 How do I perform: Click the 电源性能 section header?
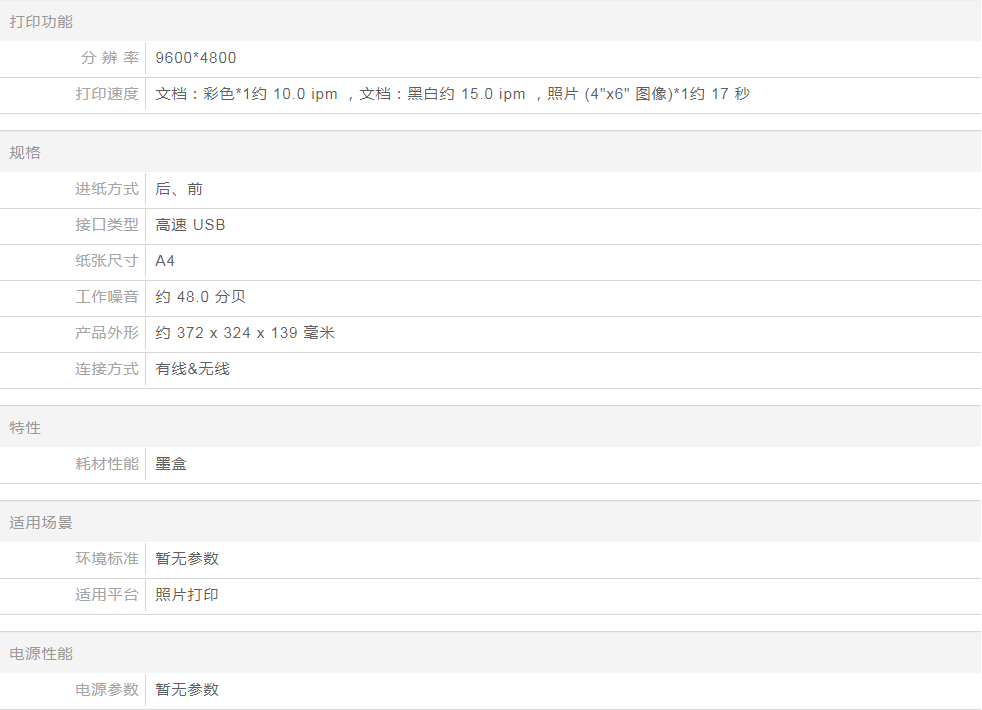click(x=41, y=654)
